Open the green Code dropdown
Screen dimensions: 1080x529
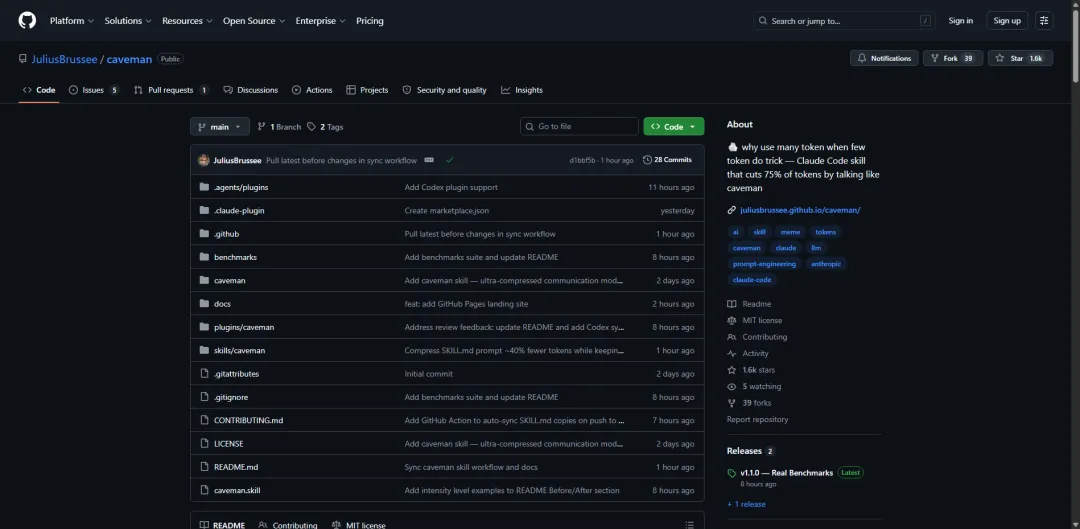[674, 127]
